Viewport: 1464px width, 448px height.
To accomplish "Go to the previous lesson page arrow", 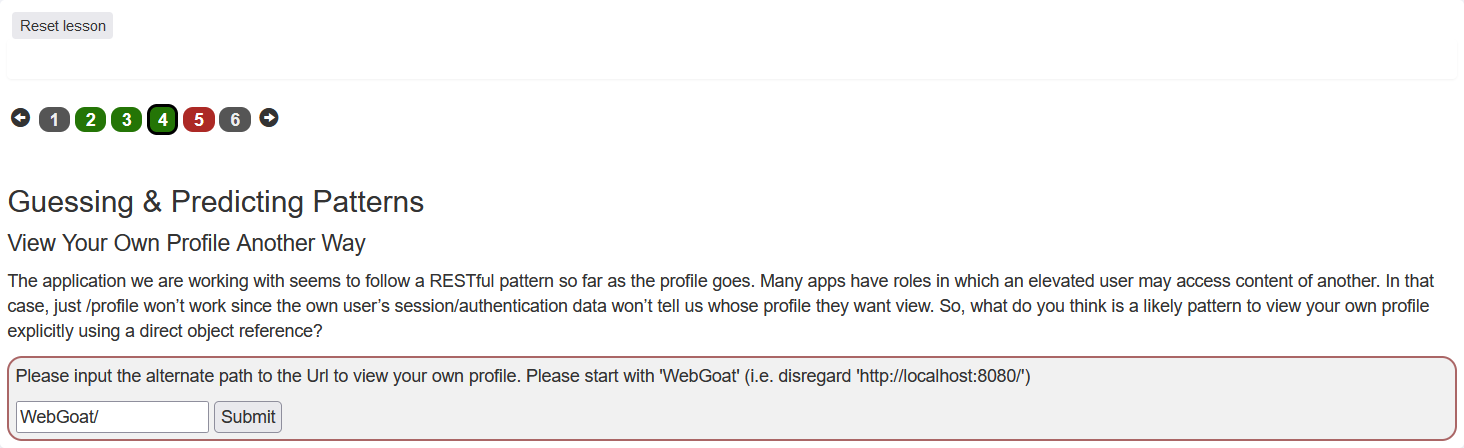I will click(x=20, y=118).
